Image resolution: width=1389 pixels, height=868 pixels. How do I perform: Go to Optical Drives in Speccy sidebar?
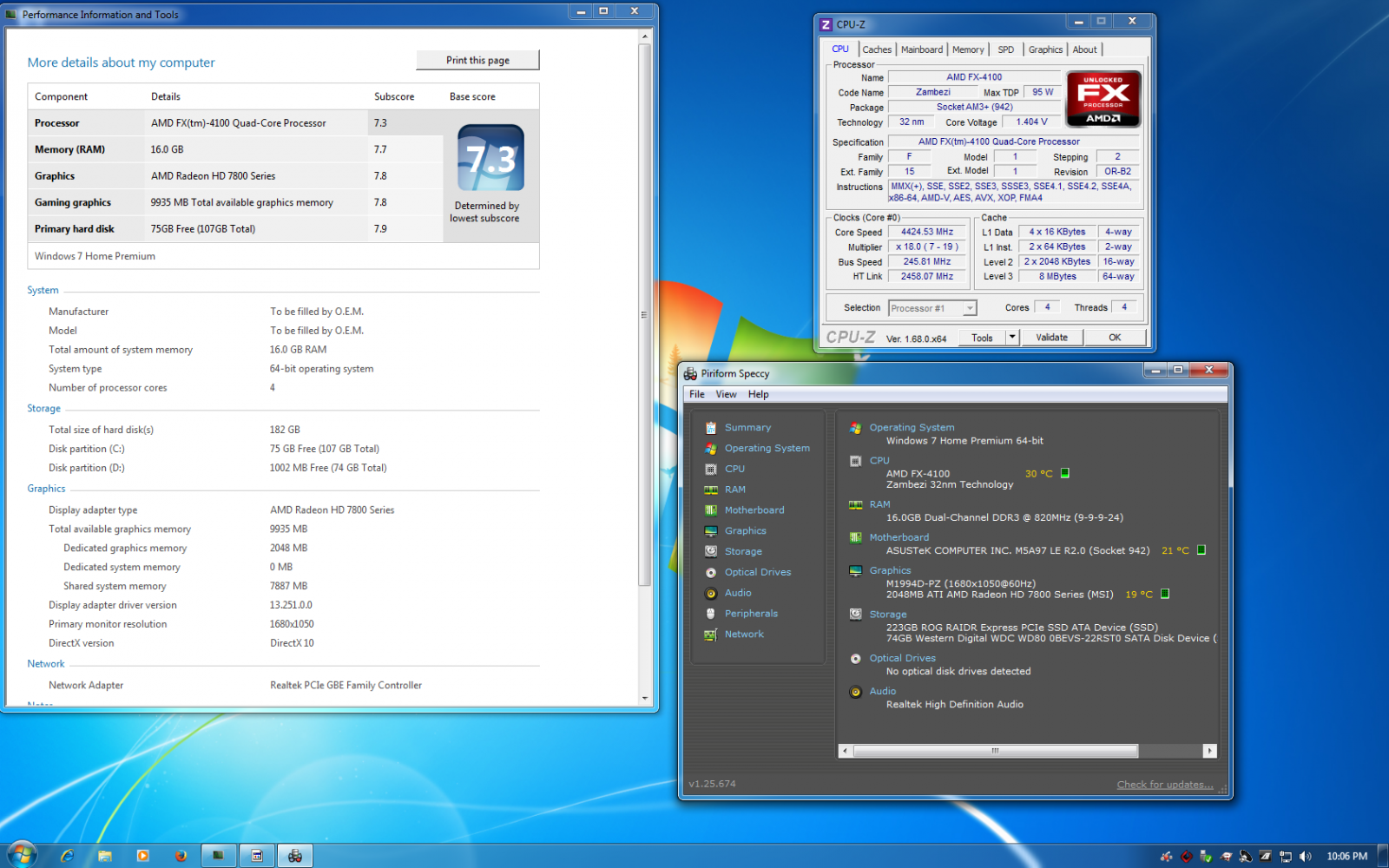[x=757, y=572]
